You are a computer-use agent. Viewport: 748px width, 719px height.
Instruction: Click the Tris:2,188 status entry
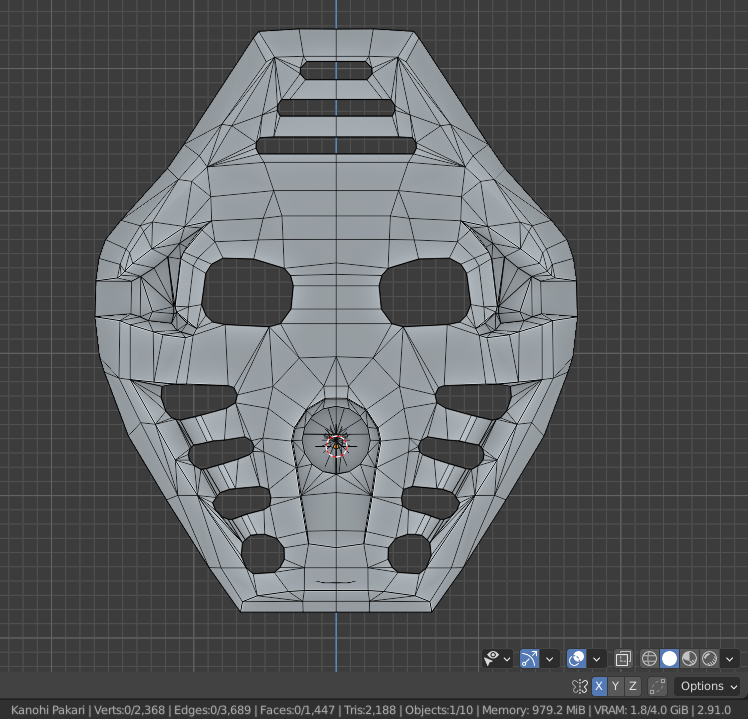point(370,710)
